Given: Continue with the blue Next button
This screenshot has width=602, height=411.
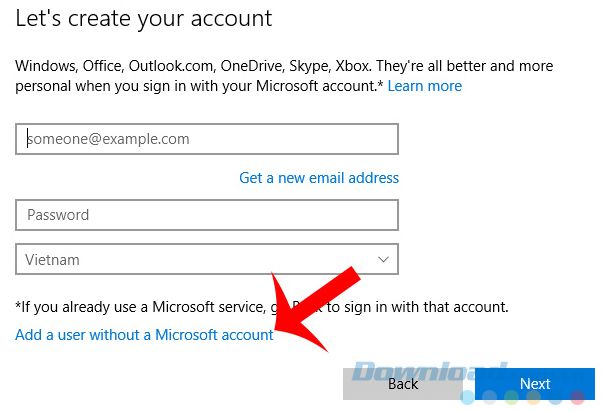Looking at the screenshot, I should (x=535, y=384).
